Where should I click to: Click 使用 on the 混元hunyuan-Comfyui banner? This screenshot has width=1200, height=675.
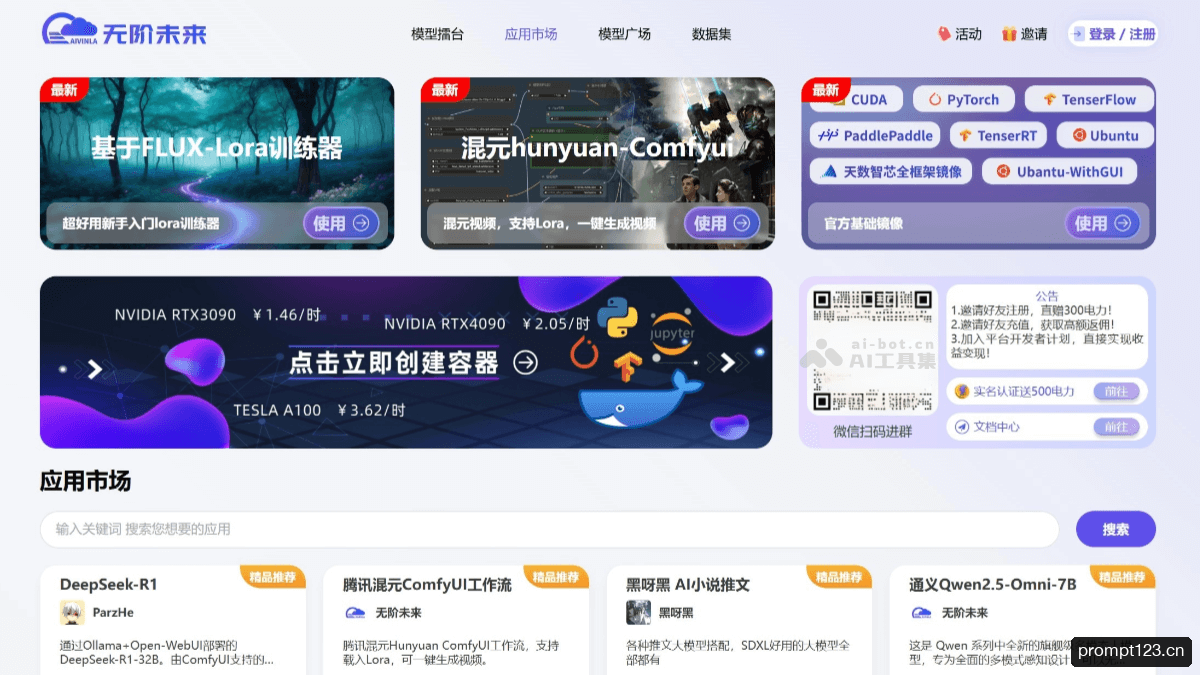tap(722, 223)
